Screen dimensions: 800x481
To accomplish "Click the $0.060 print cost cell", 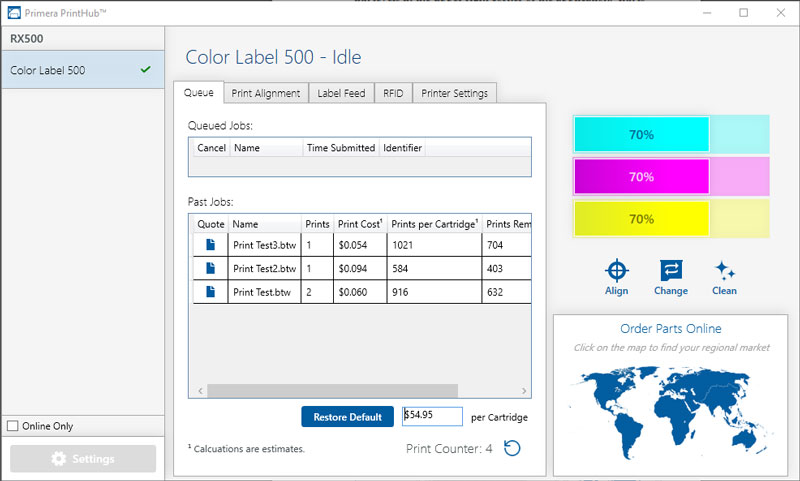I will pos(360,292).
